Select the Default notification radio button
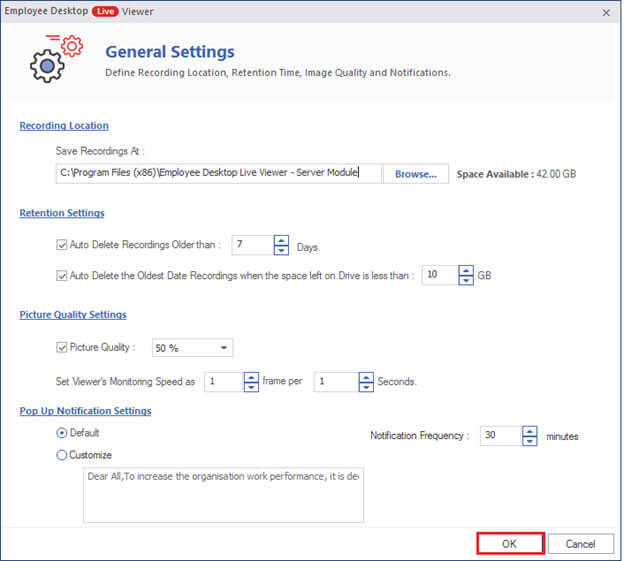Viewport: 624px width, 561px height. click(x=62, y=433)
